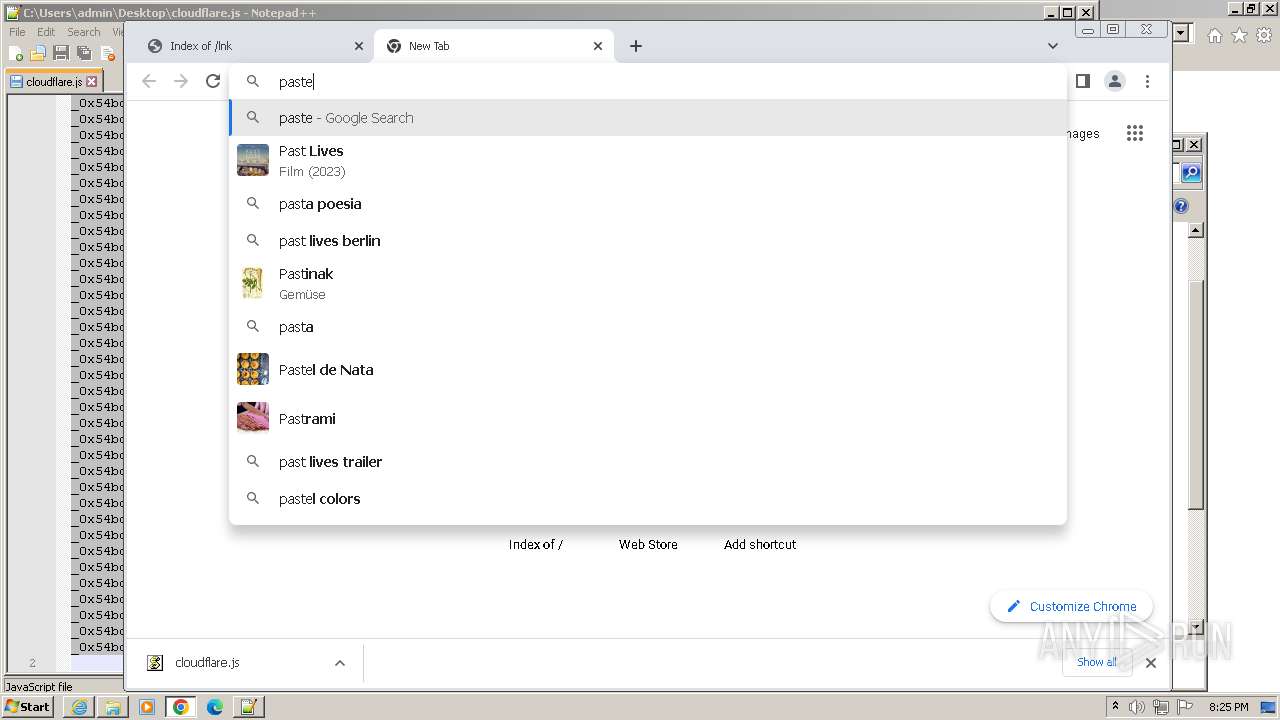Open the 'Index of /' shortcut
Screen dimensions: 1280x720
(536, 544)
